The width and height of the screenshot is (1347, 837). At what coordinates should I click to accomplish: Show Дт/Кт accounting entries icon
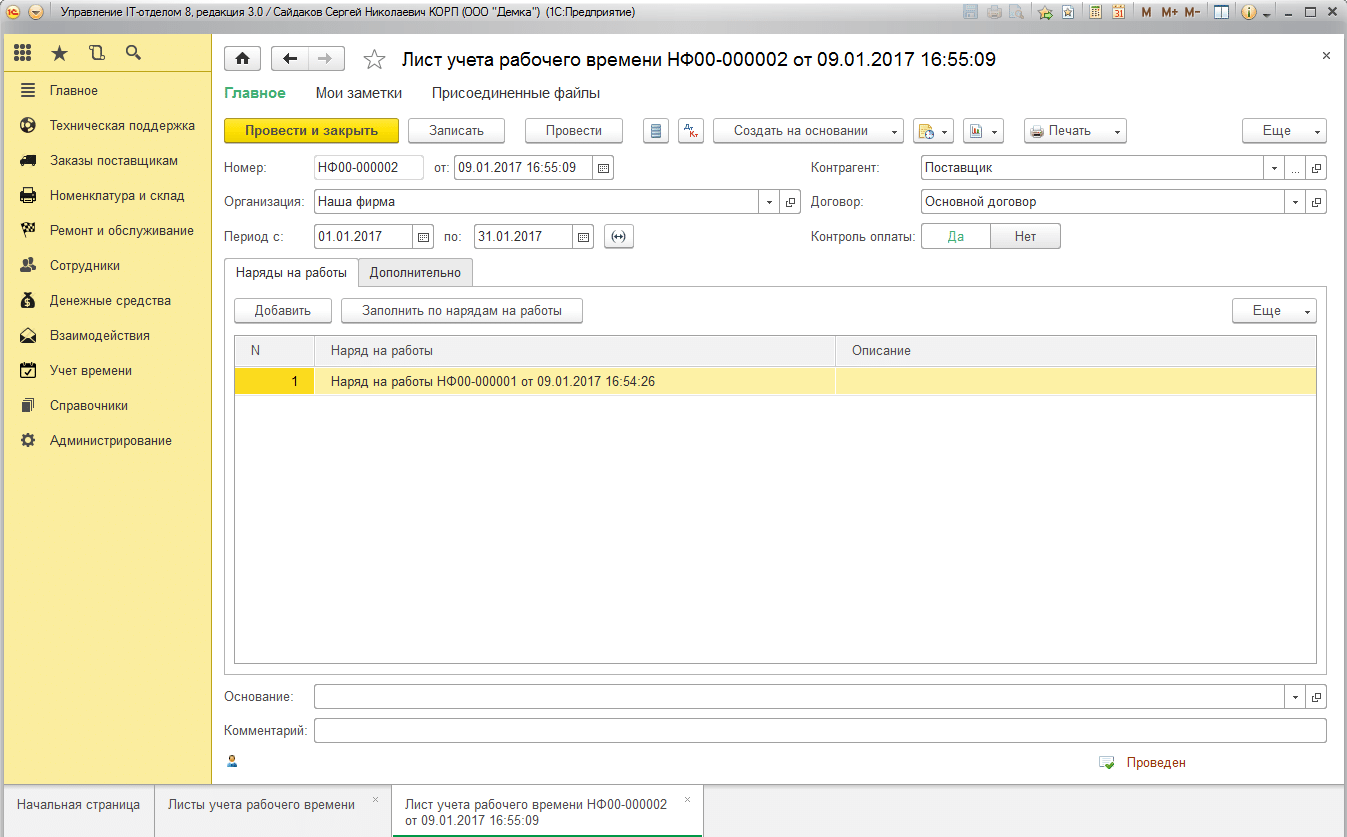coord(691,131)
